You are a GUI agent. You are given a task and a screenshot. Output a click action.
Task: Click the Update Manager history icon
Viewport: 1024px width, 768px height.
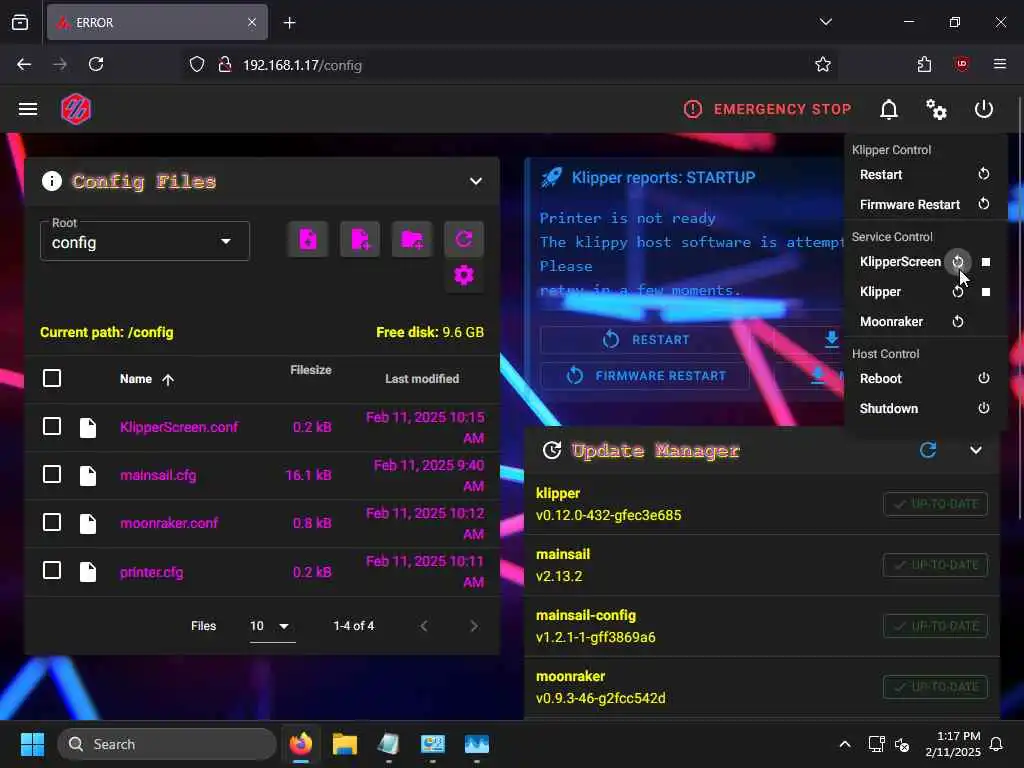point(552,450)
